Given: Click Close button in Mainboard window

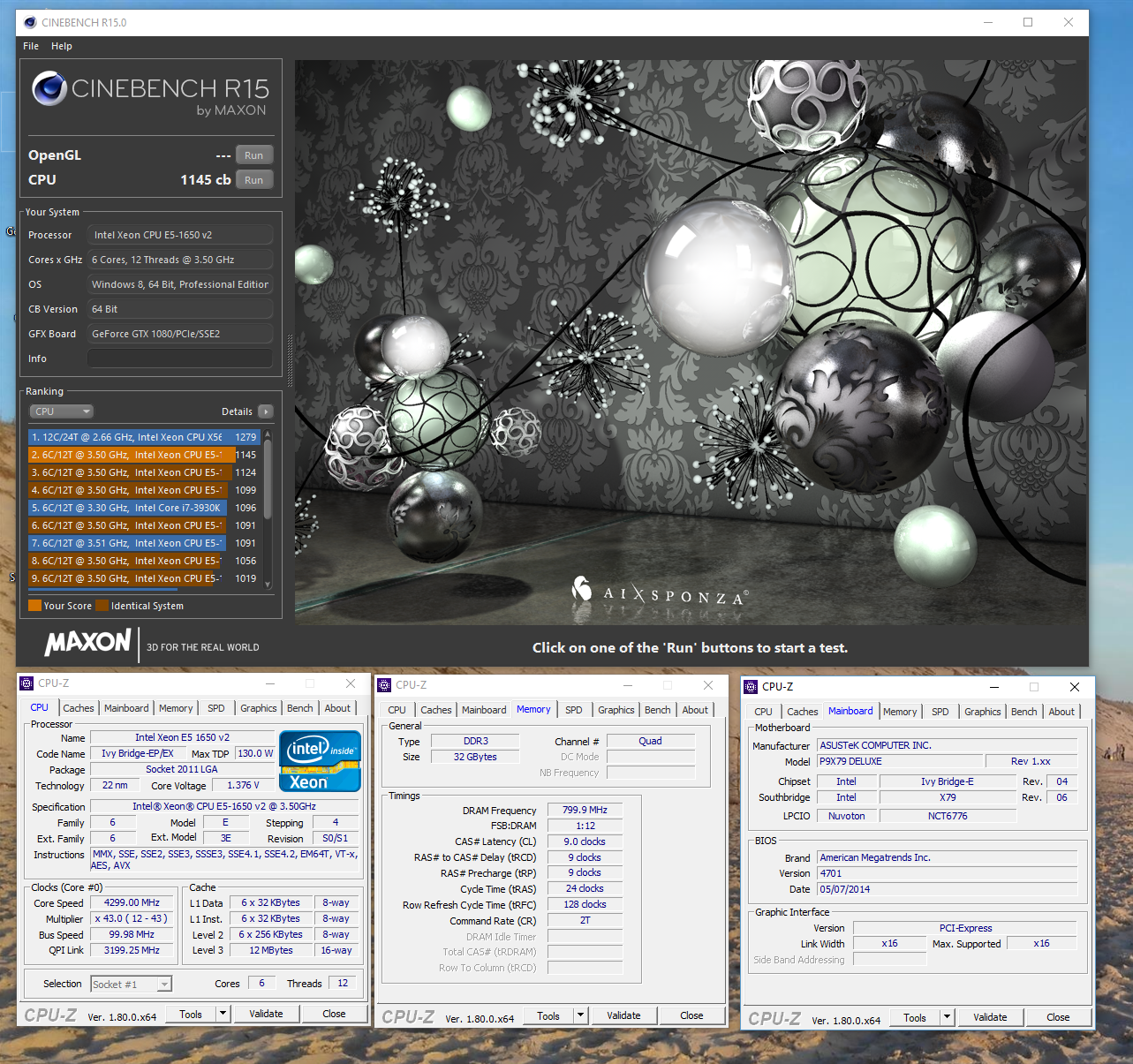Looking at the screenshot, I should [1058, 1017].
